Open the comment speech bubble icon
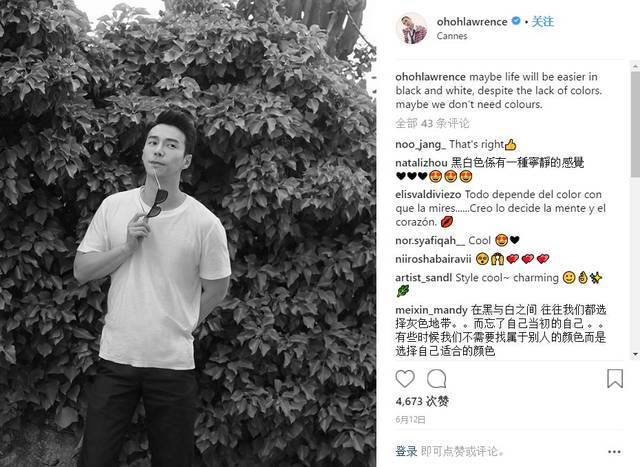The width and height of the screenshot is (640, 467). click(x=436, y=379)
